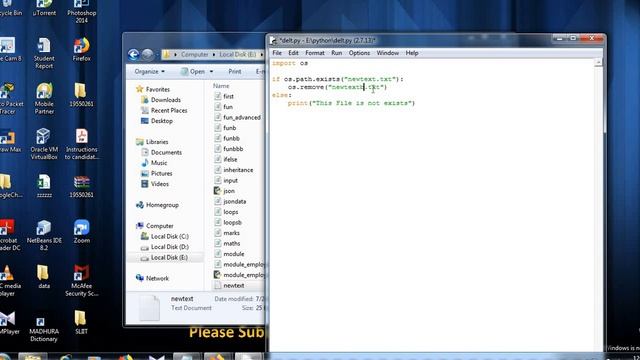Screen dimensions: 640x360
Task: Open the Edit menu in IDLE
Action: pos(293,53)
